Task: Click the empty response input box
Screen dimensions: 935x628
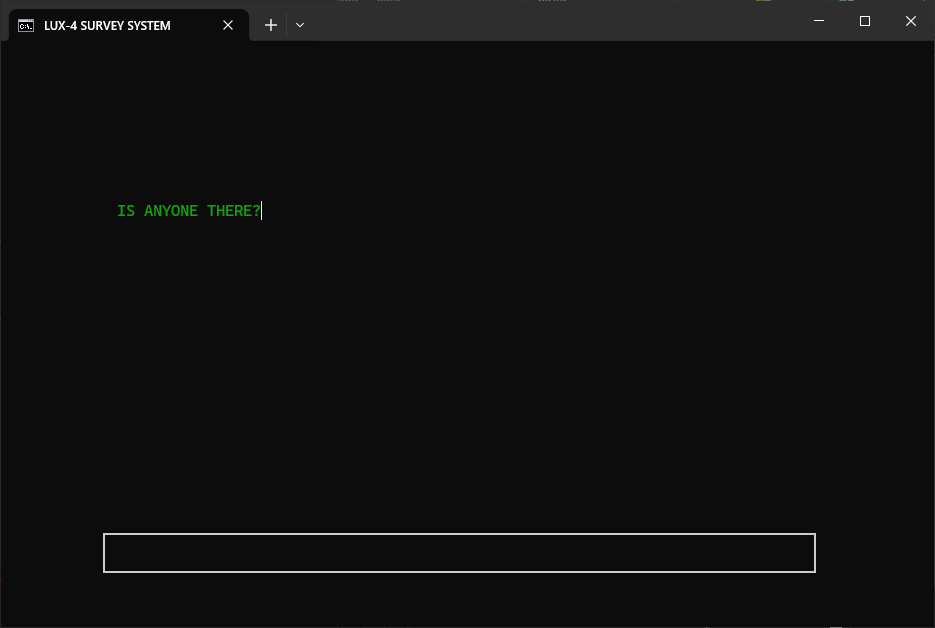Action: coord(459,553)
